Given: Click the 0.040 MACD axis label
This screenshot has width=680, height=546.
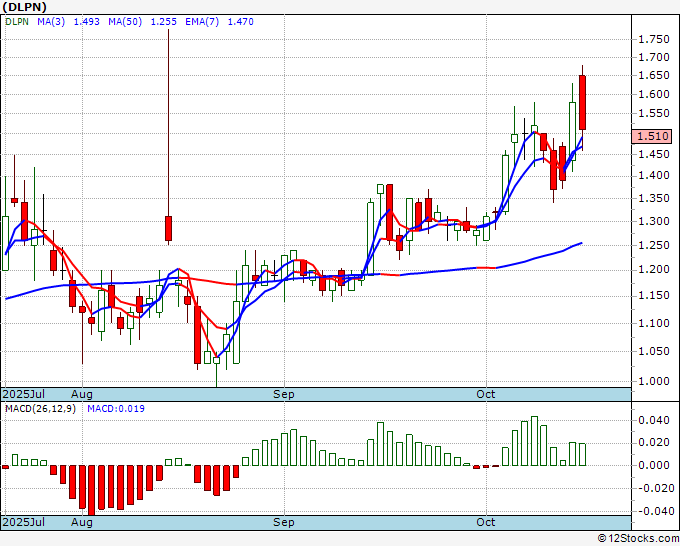Looking at the screenshot, I should click(x=654, y=420).
